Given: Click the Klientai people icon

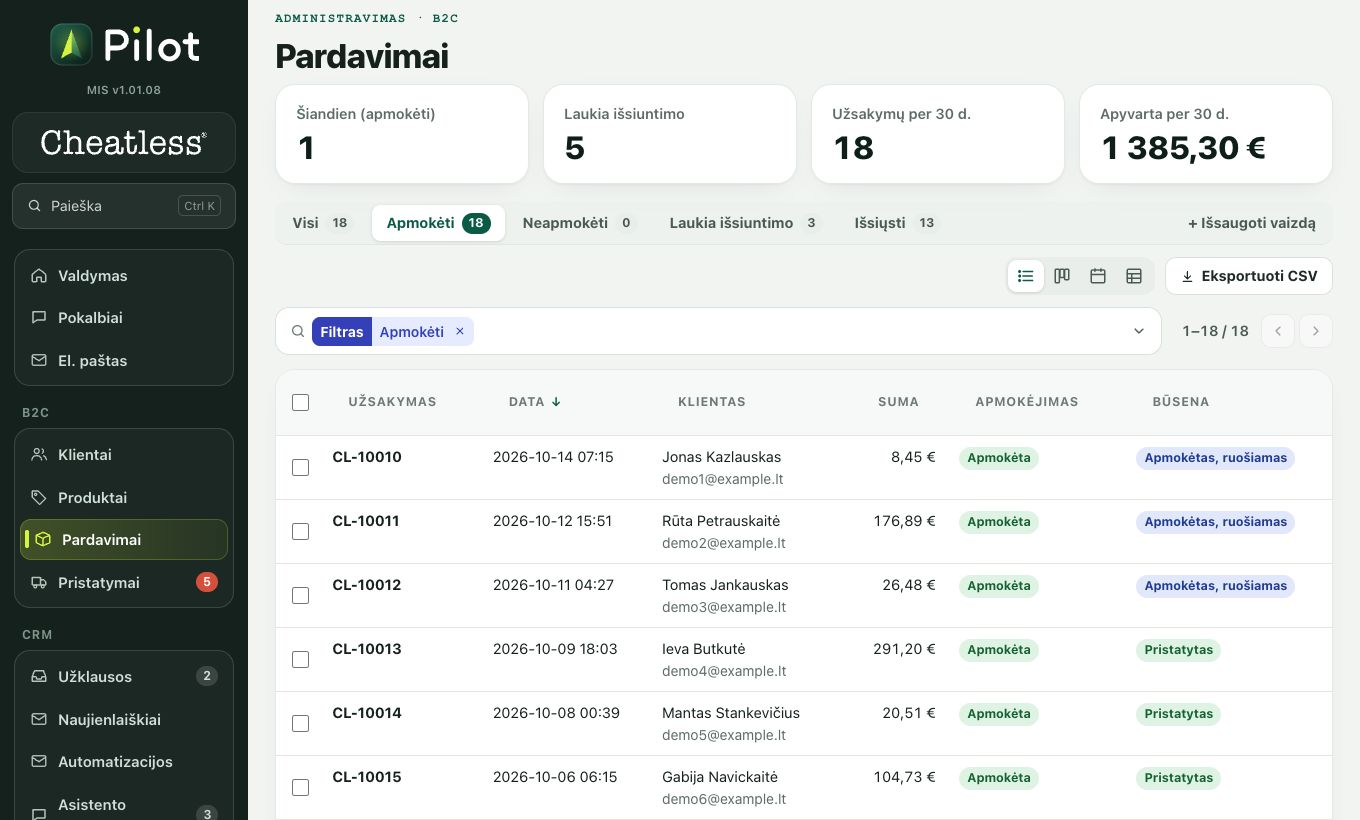Looking at the screenshot, I should click(x=39, y=454).
